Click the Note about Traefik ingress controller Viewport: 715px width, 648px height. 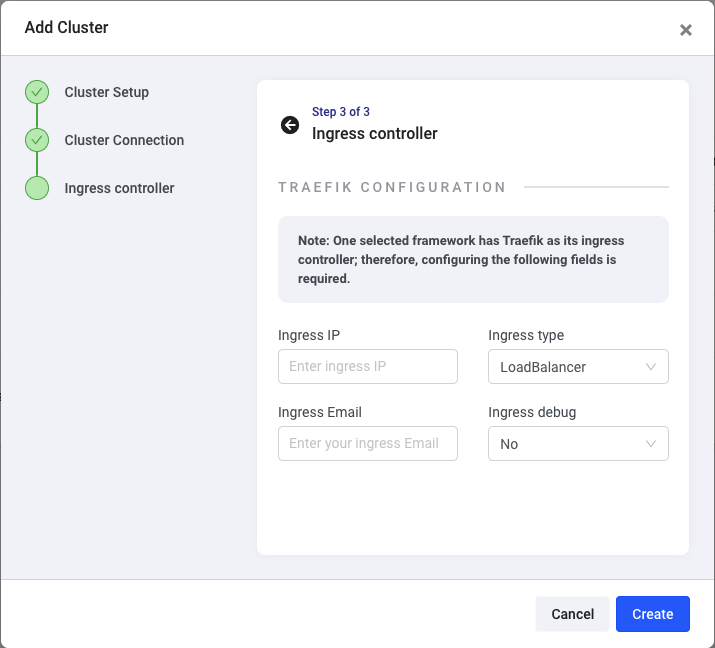tap(473, 259)
